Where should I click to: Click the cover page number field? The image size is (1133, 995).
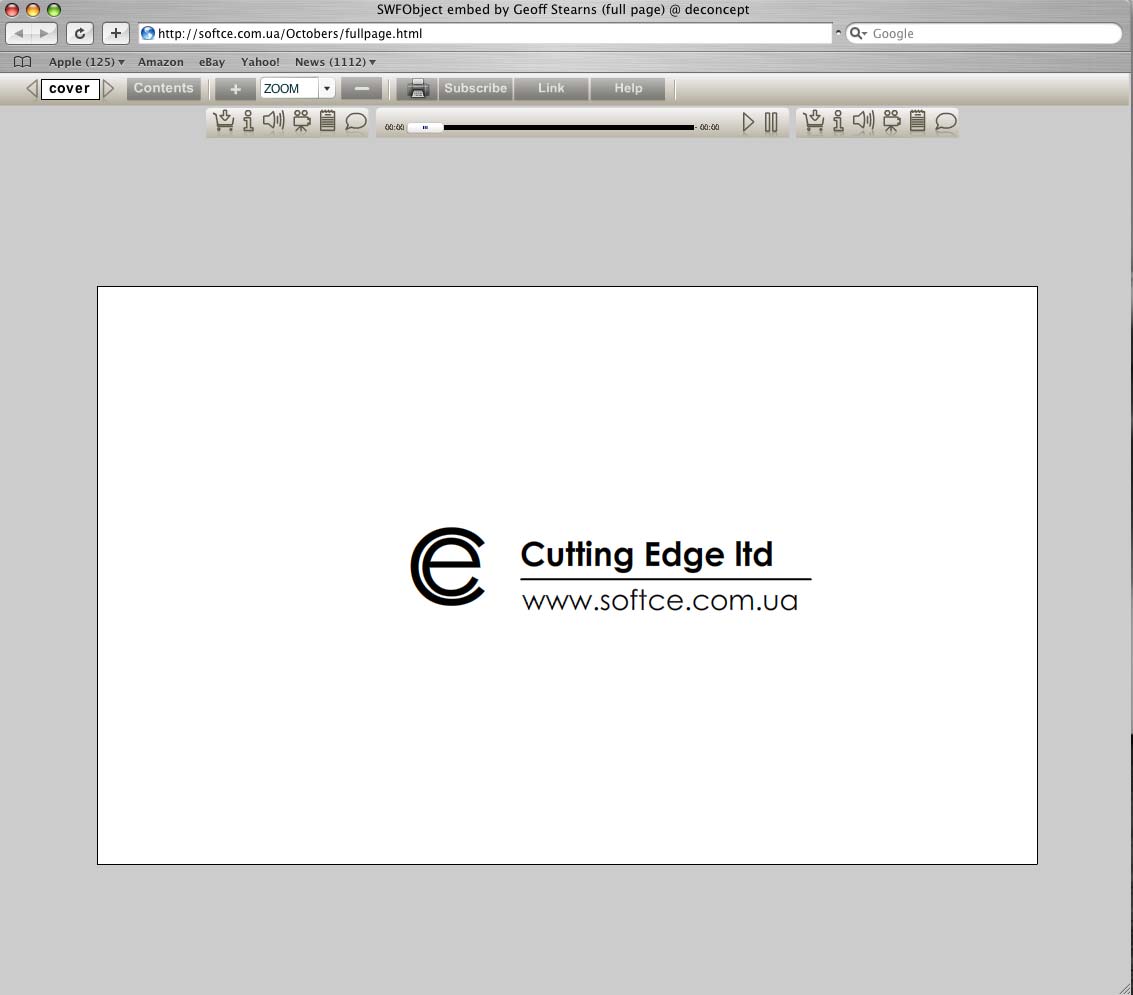tap(70, 88)
